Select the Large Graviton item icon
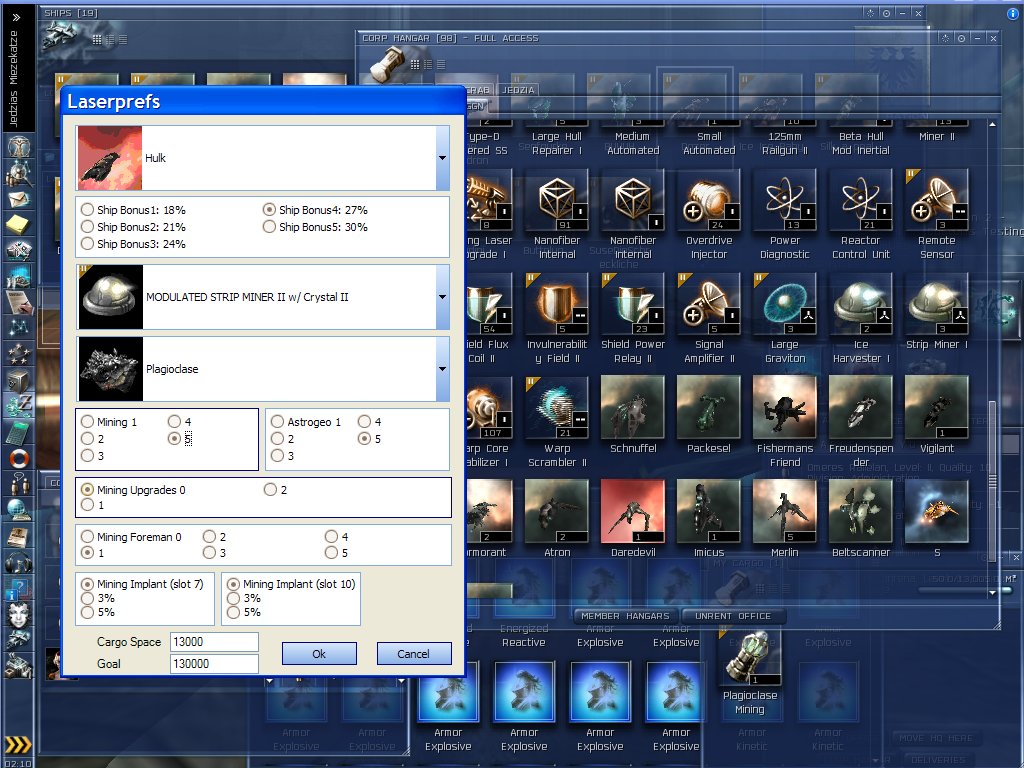Screen dimensions: 1024x768 tap(784, 304)
